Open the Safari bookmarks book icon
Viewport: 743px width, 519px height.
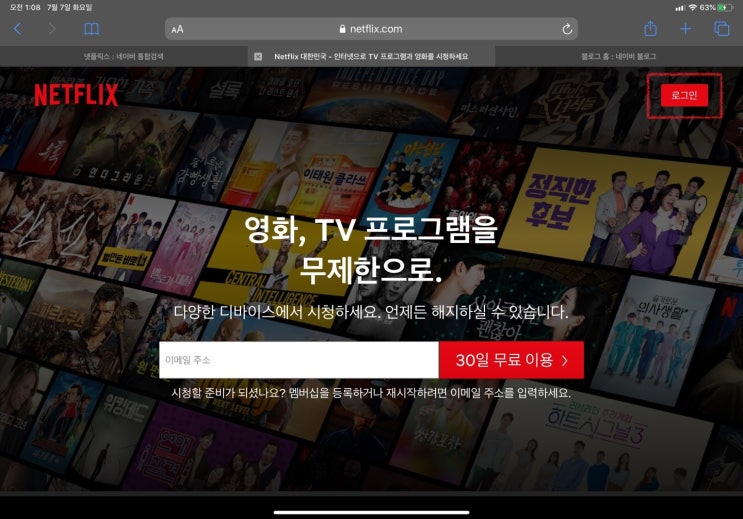91,29
